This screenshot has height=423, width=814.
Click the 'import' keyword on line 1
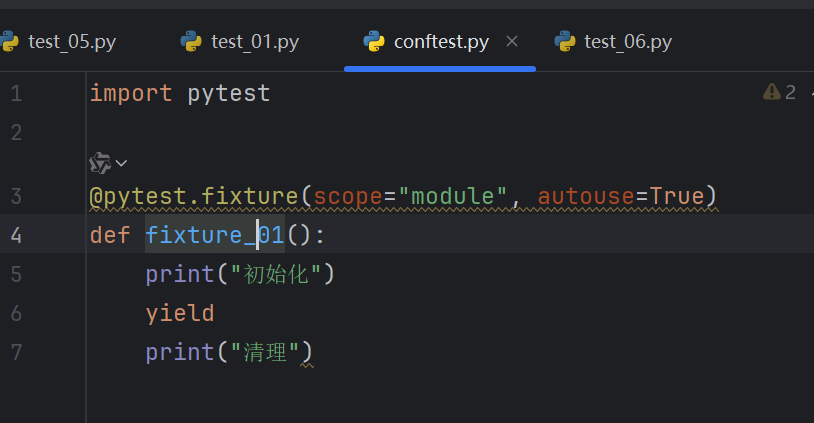click(131, 93)
